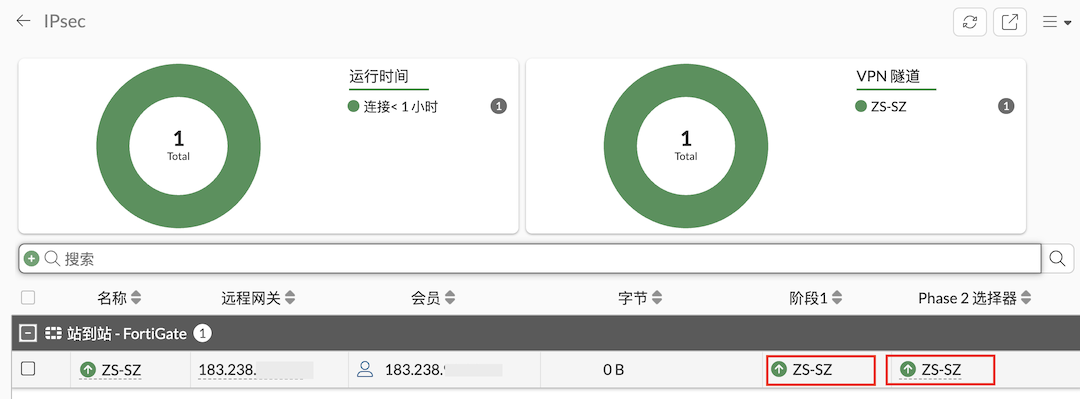Click count badge beside VPN 隧道 ZS-SZ

pyautogui.click(x=1006, y=106)
